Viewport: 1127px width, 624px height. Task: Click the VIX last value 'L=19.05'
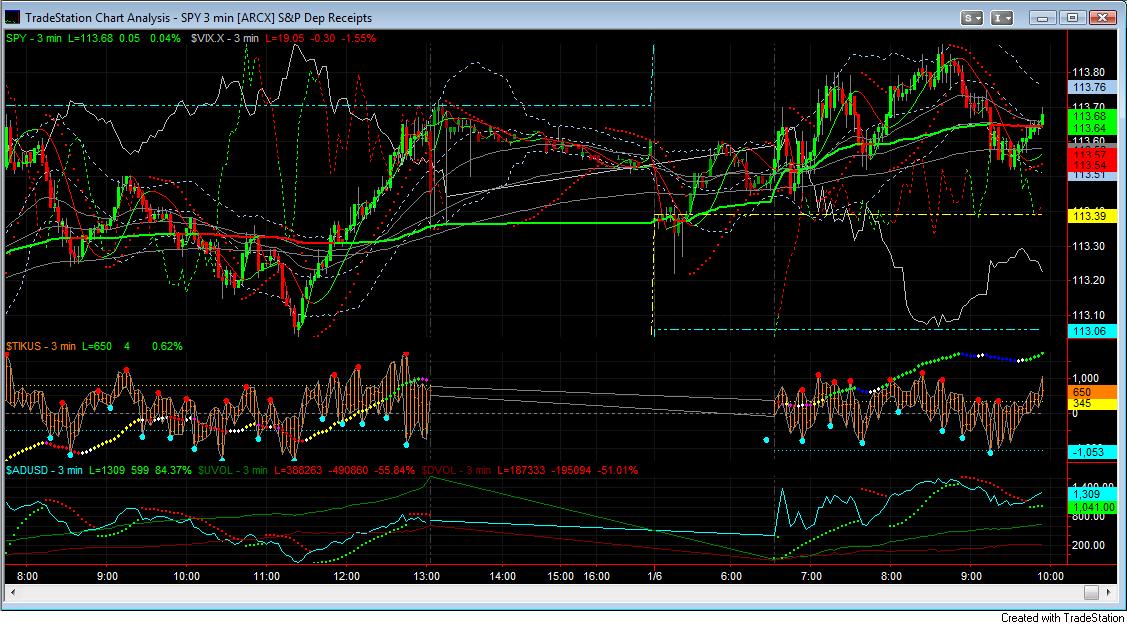pyautogui.click(x=287, y=38)
